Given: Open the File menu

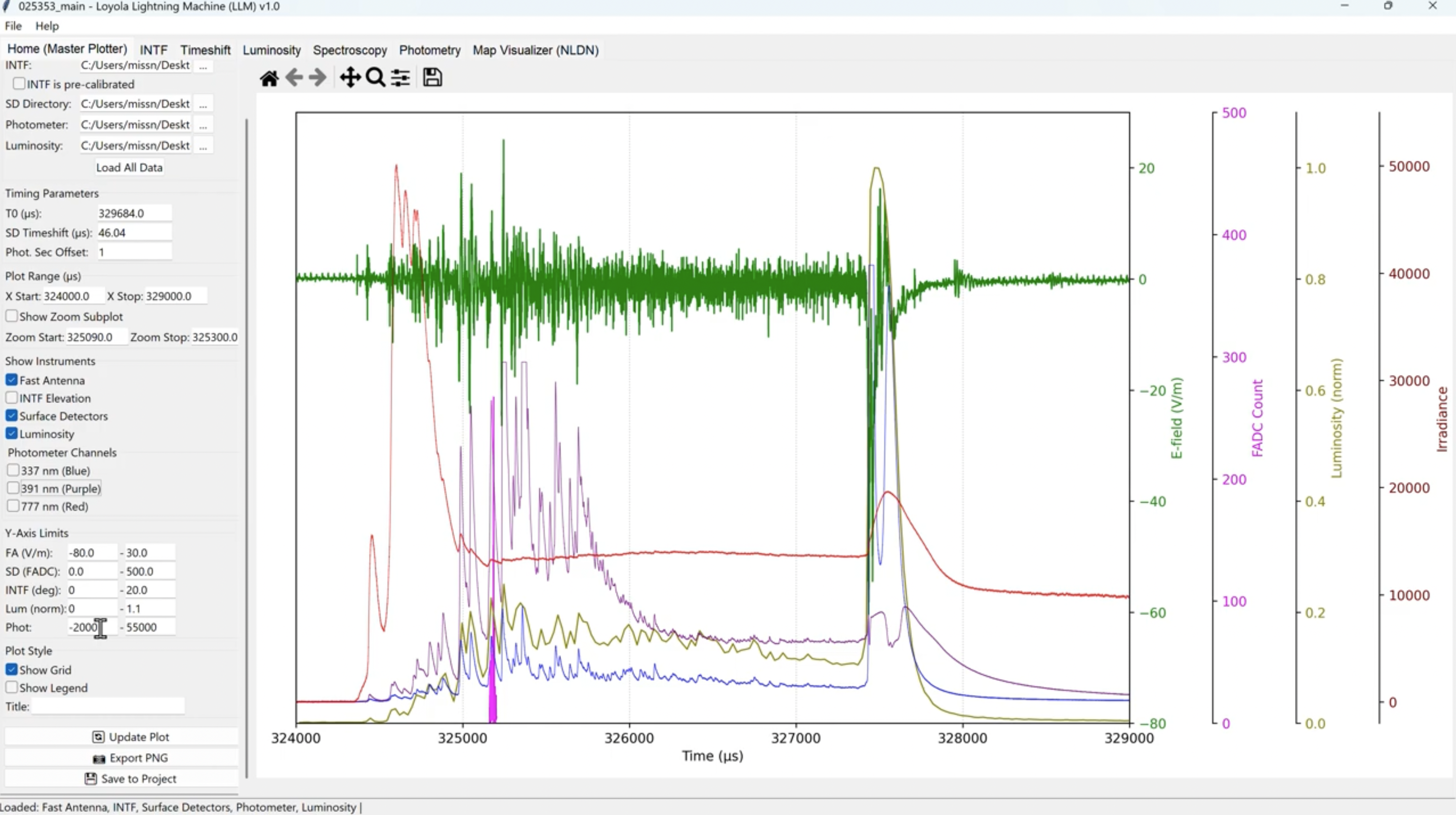Looking at the screenshot, I should [13, 26].
